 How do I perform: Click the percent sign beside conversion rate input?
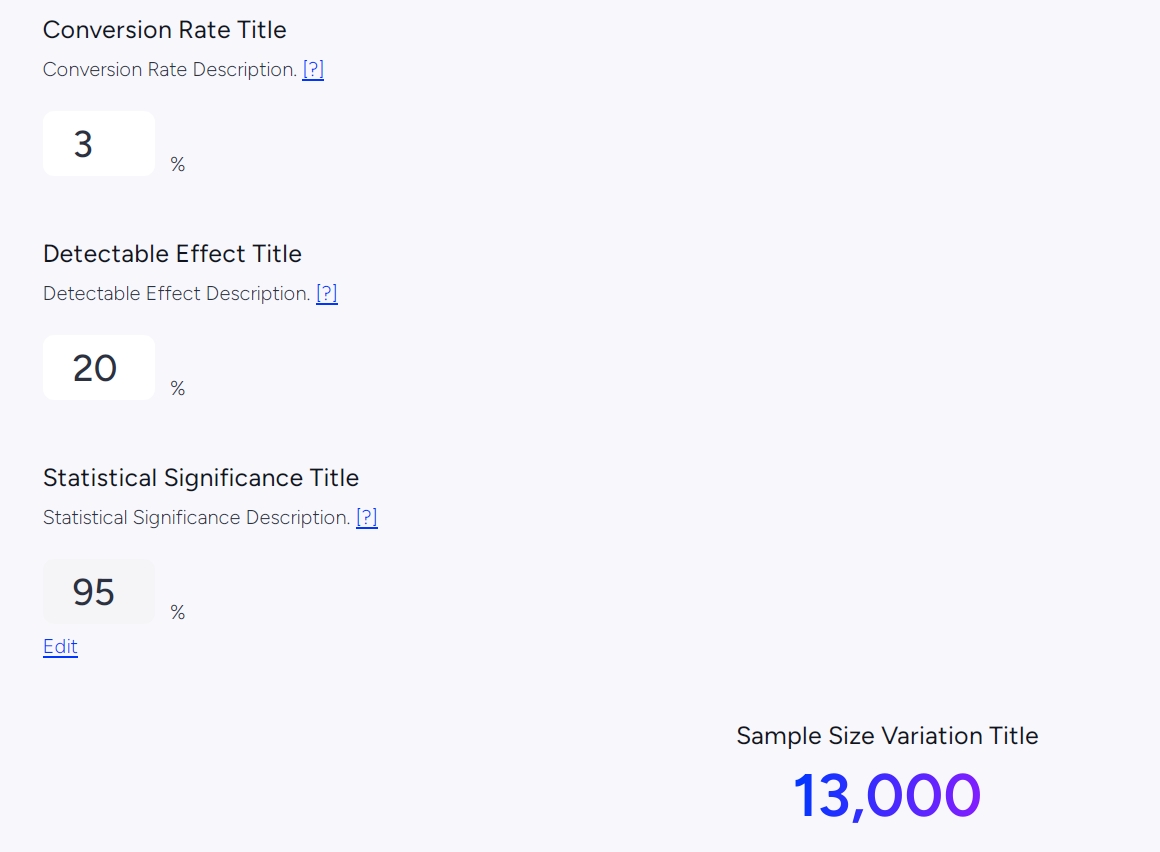[178, 164]
